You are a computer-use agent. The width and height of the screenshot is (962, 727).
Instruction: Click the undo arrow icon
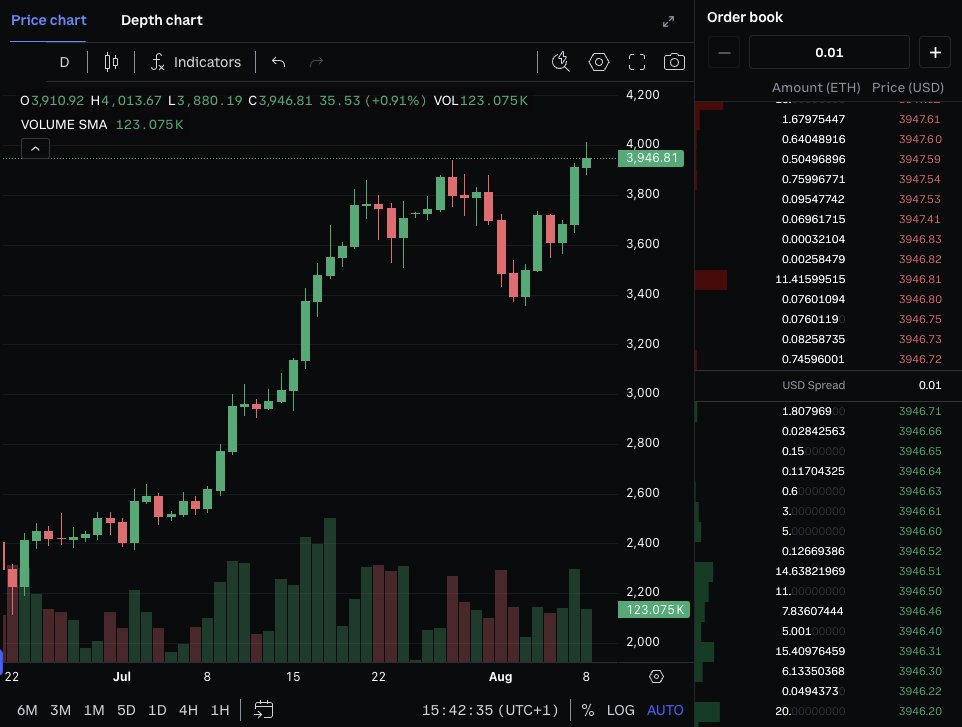coord(278,62)
